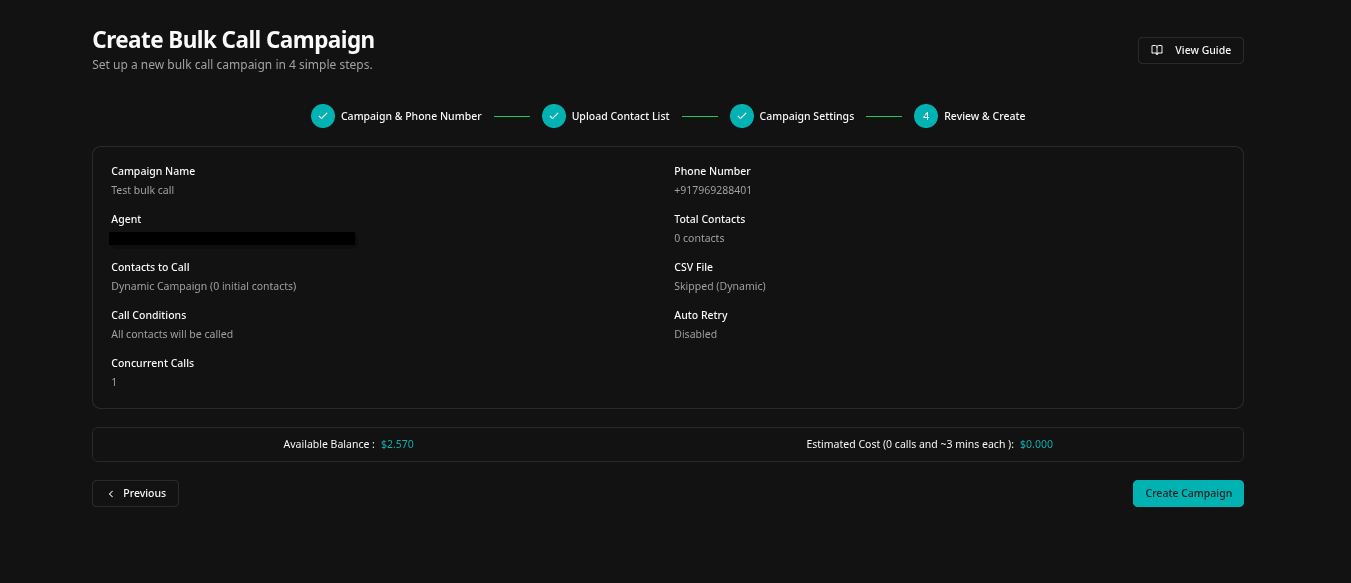The image size is (1351, 583).
Task: Click the Auto Retry Disabled value
Action: (695, 334)
